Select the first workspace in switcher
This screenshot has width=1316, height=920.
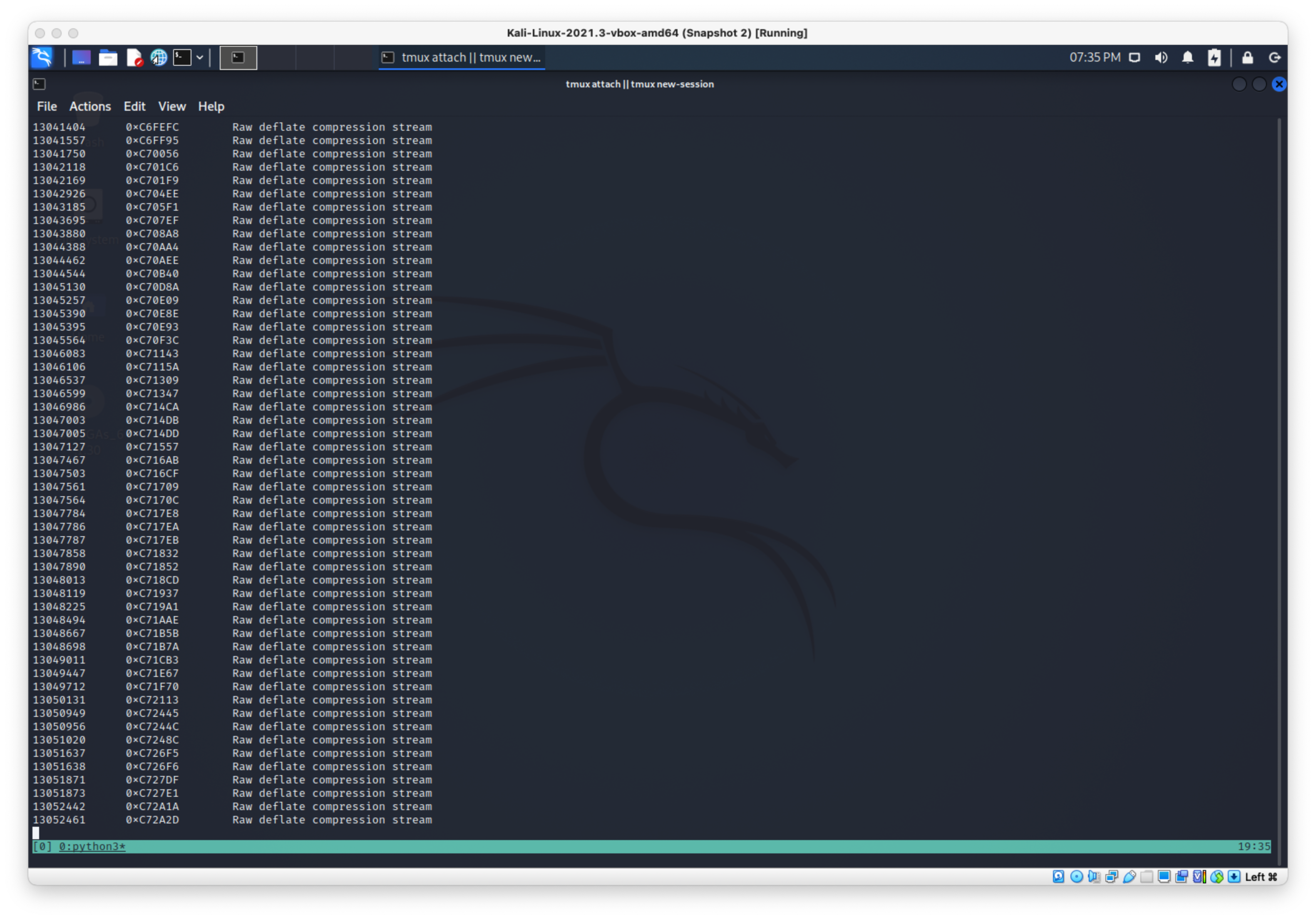(x=238, y=57)
